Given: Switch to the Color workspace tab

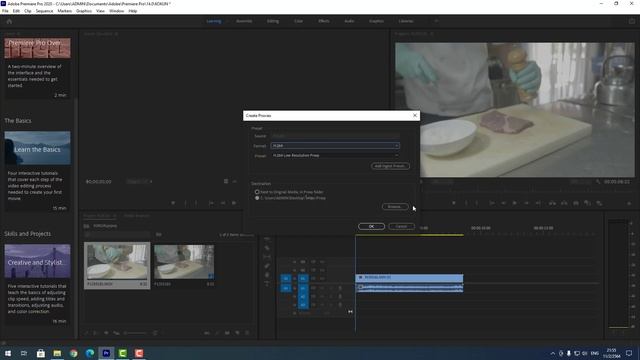Looking at the screenshot, I should (x=298, y=21).
